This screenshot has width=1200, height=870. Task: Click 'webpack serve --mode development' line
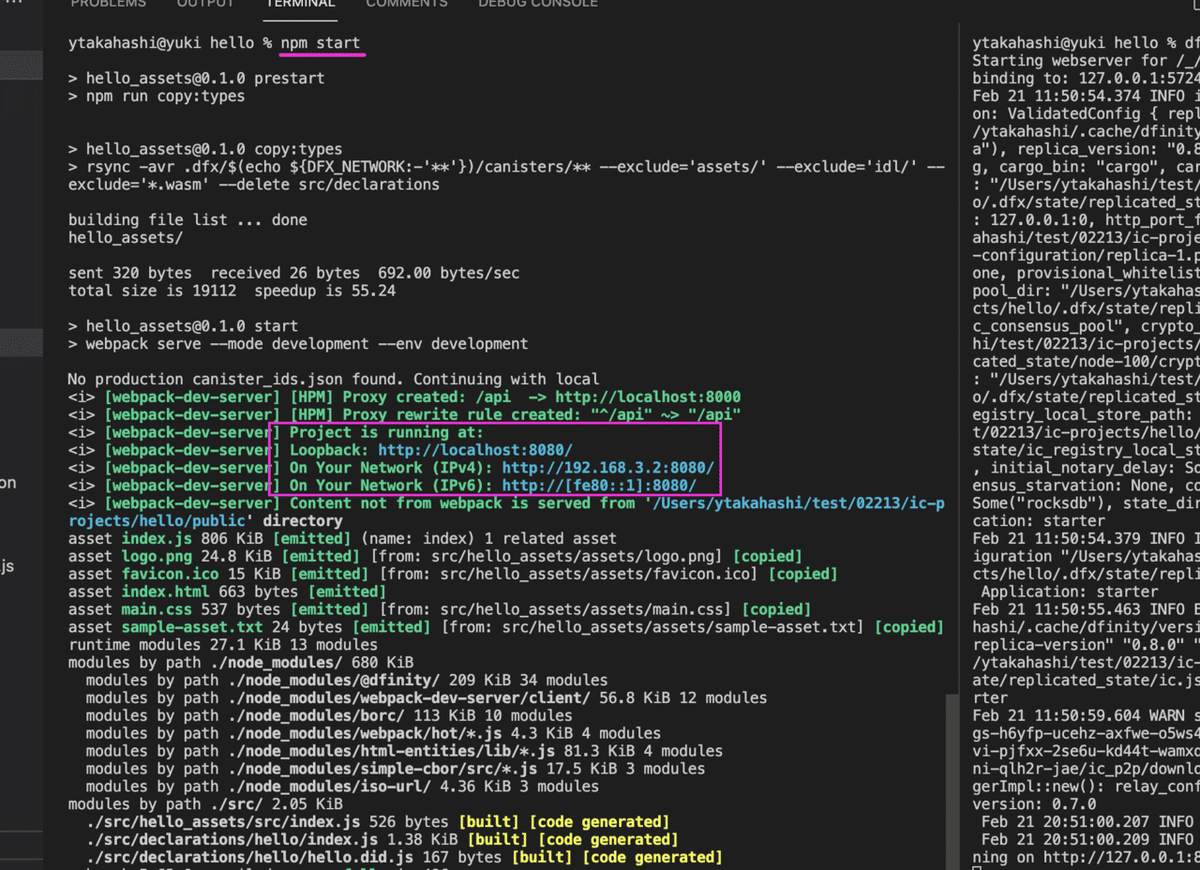point(298,344)
